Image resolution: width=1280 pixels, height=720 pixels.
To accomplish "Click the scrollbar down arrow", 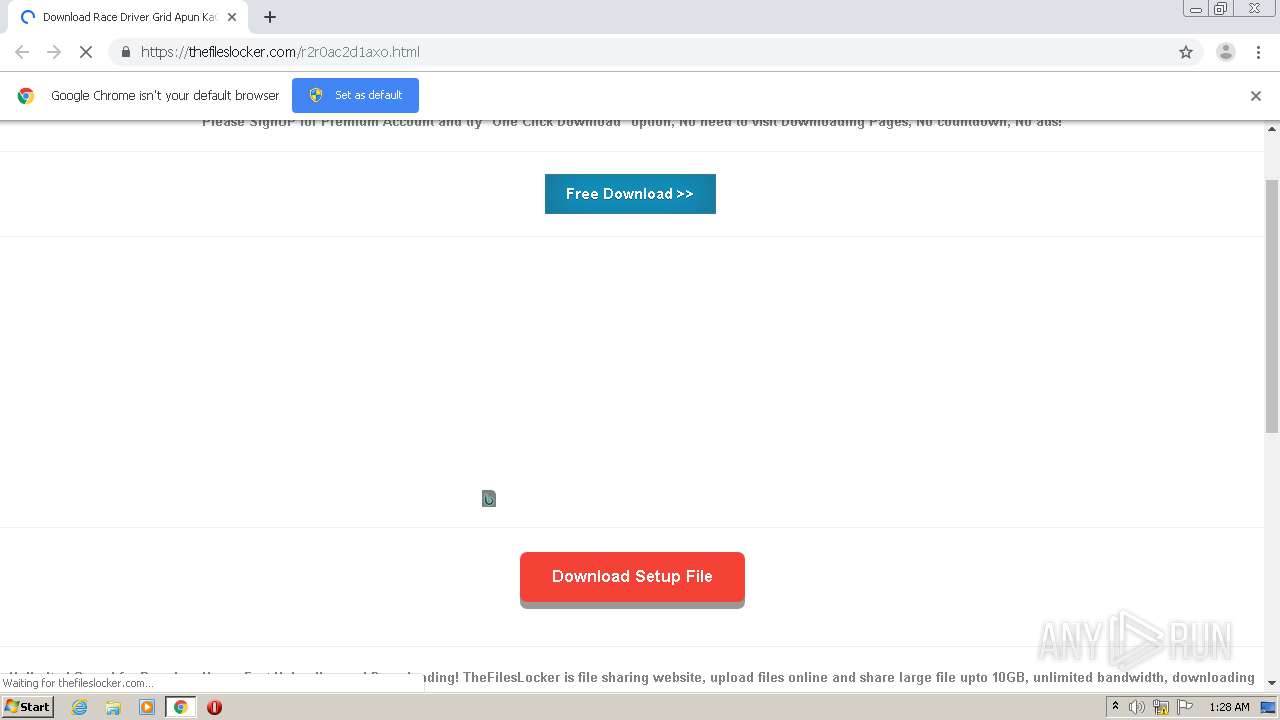I will (1272, 683).
